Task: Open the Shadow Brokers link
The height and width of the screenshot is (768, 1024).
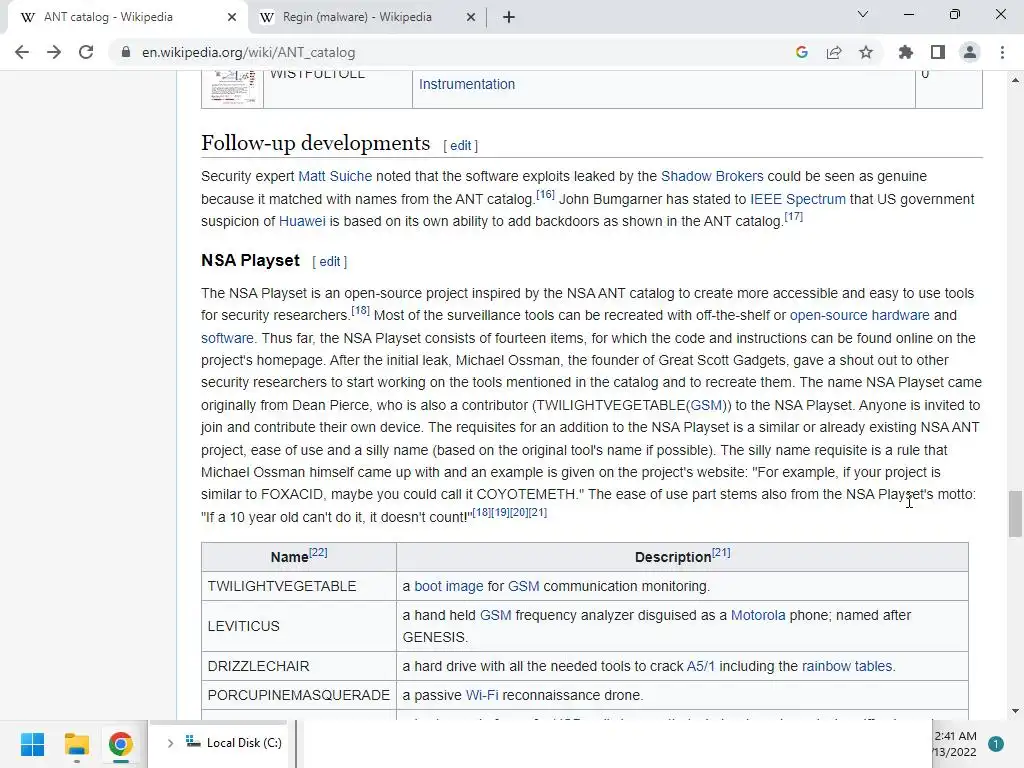Action: (712, 176)
